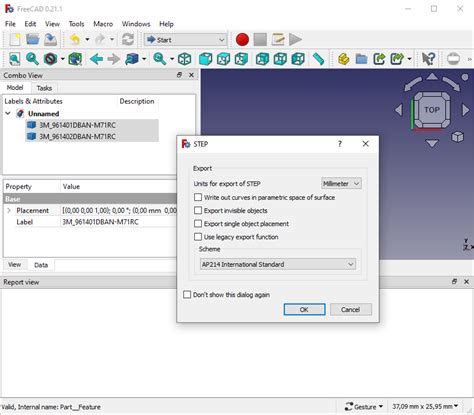
Task: Check Export invisible objects
Action: tap(198, 210)
